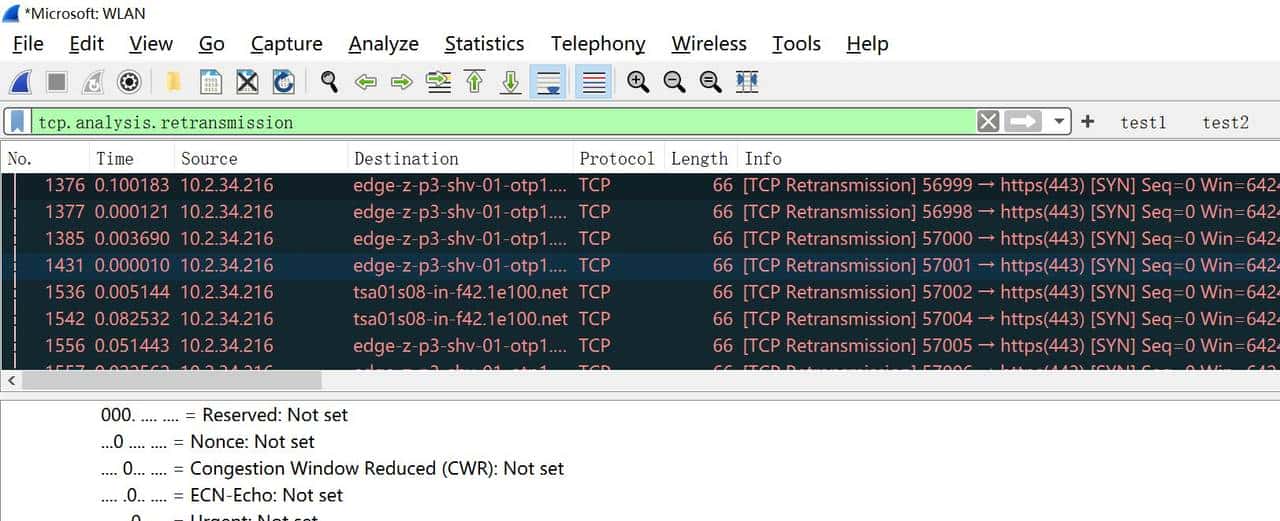Sort by the Time column header
The image size is (1280, 521).
coord(132,158)
